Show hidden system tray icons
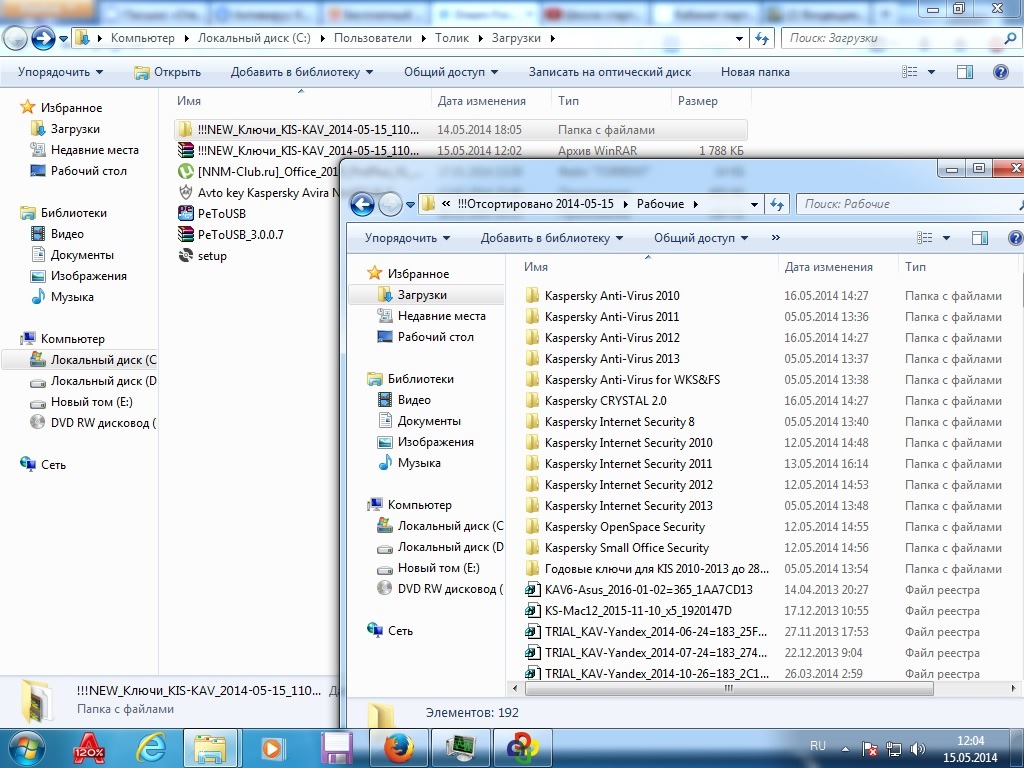The width and height of the screenshot is (1024, 768). coord(845,749)
